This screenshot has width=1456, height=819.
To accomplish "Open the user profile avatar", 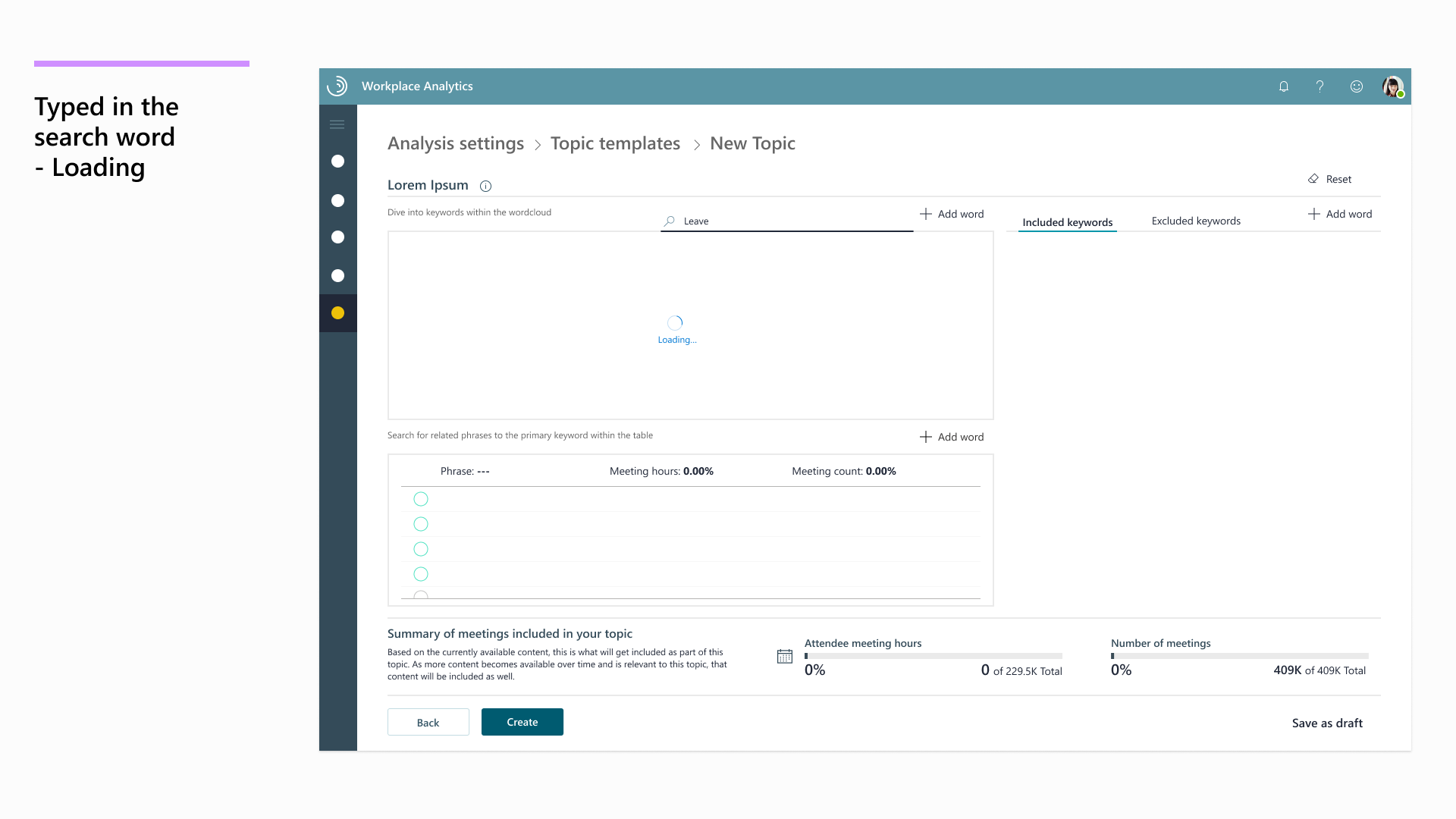I will [1392, 86].
